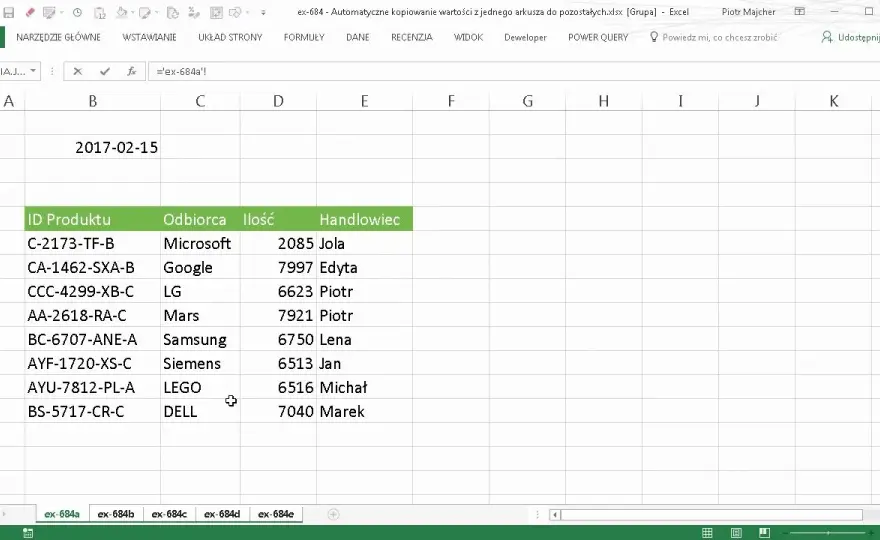Click the Piotr Majcher account name

[749, 12]
